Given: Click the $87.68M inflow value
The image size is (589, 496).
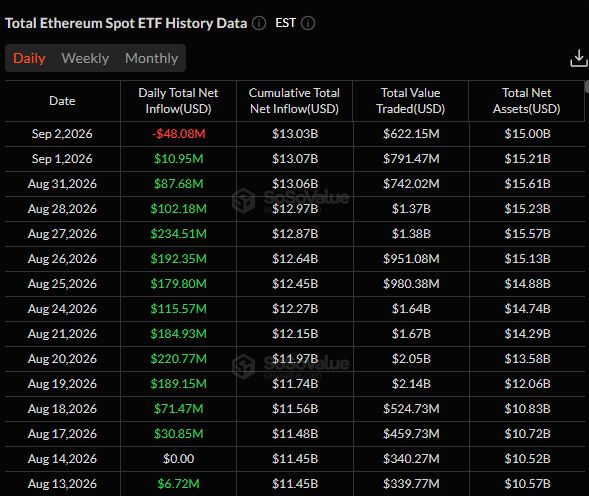Looking at the screenshot, I should (178, 184).
